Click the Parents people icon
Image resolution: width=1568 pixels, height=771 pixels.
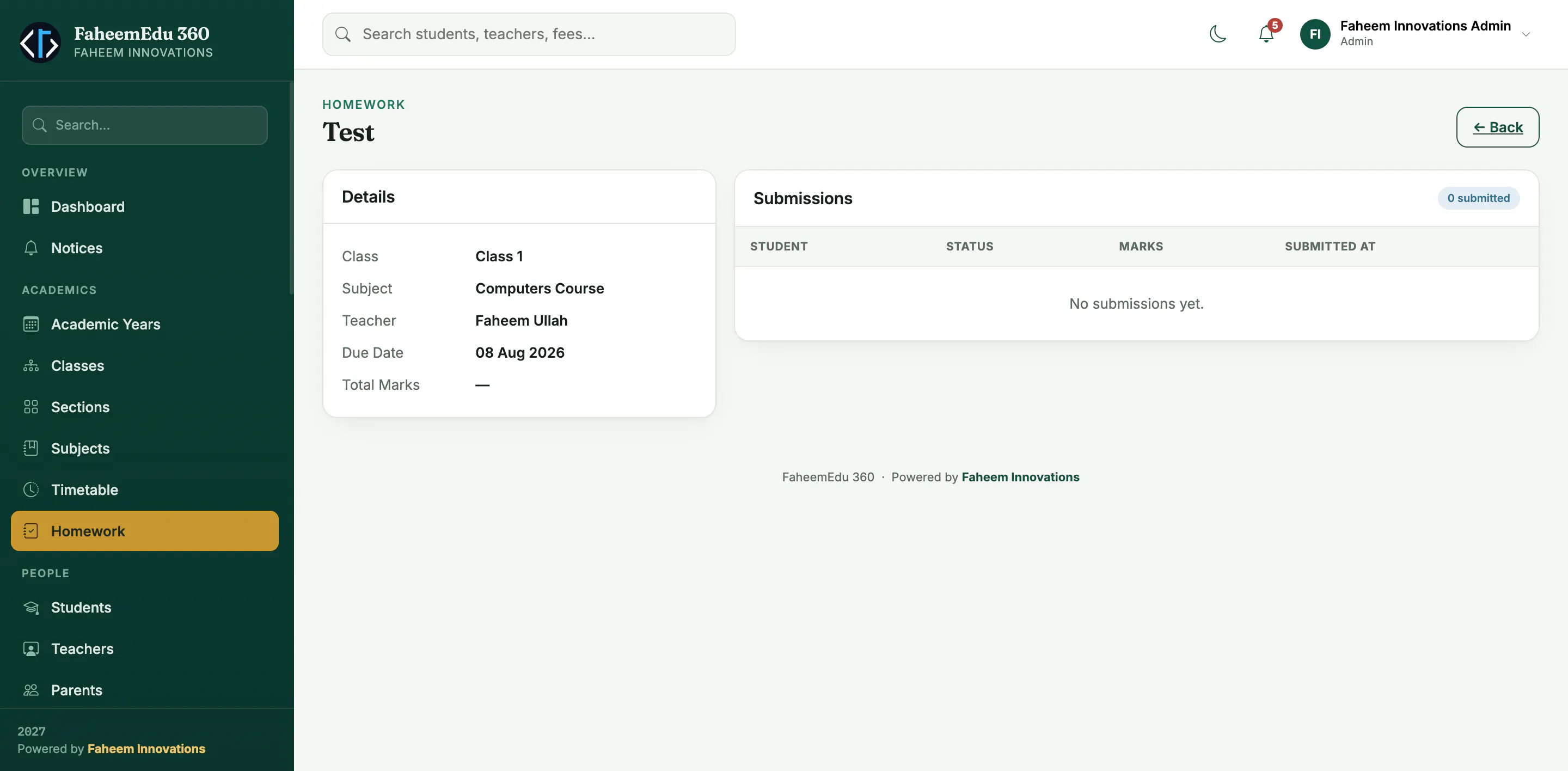pyautogui.click(x=31, y=690)
